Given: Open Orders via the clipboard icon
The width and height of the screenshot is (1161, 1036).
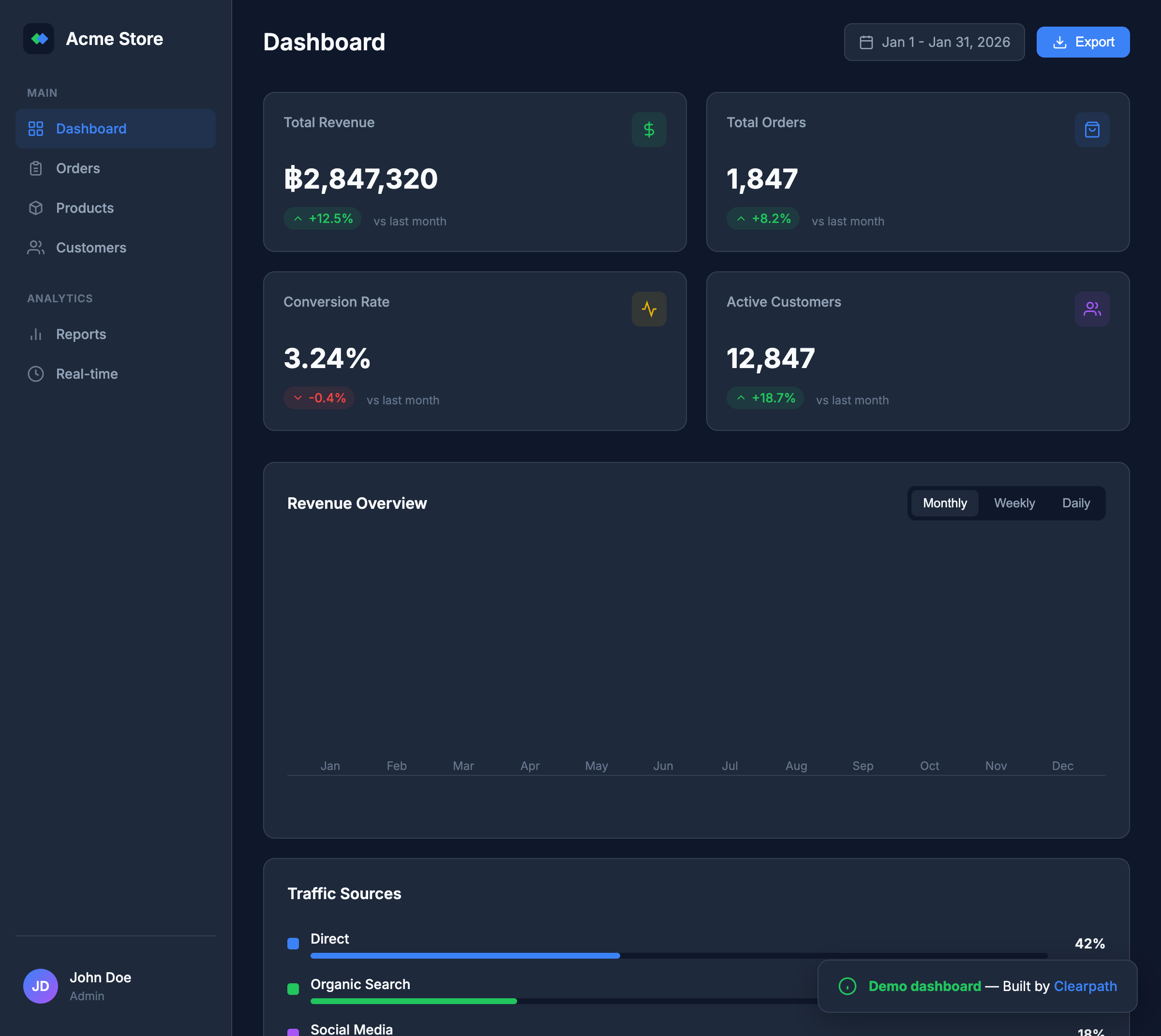Looking at the screenshot, I should pos(36,168).
